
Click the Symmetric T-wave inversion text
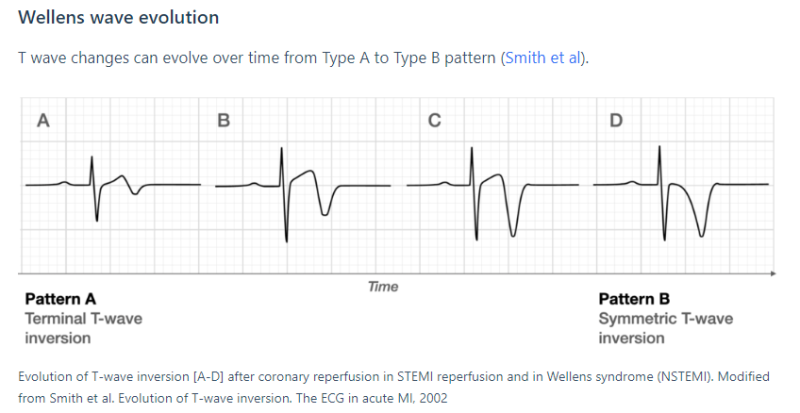pos(665,328)
